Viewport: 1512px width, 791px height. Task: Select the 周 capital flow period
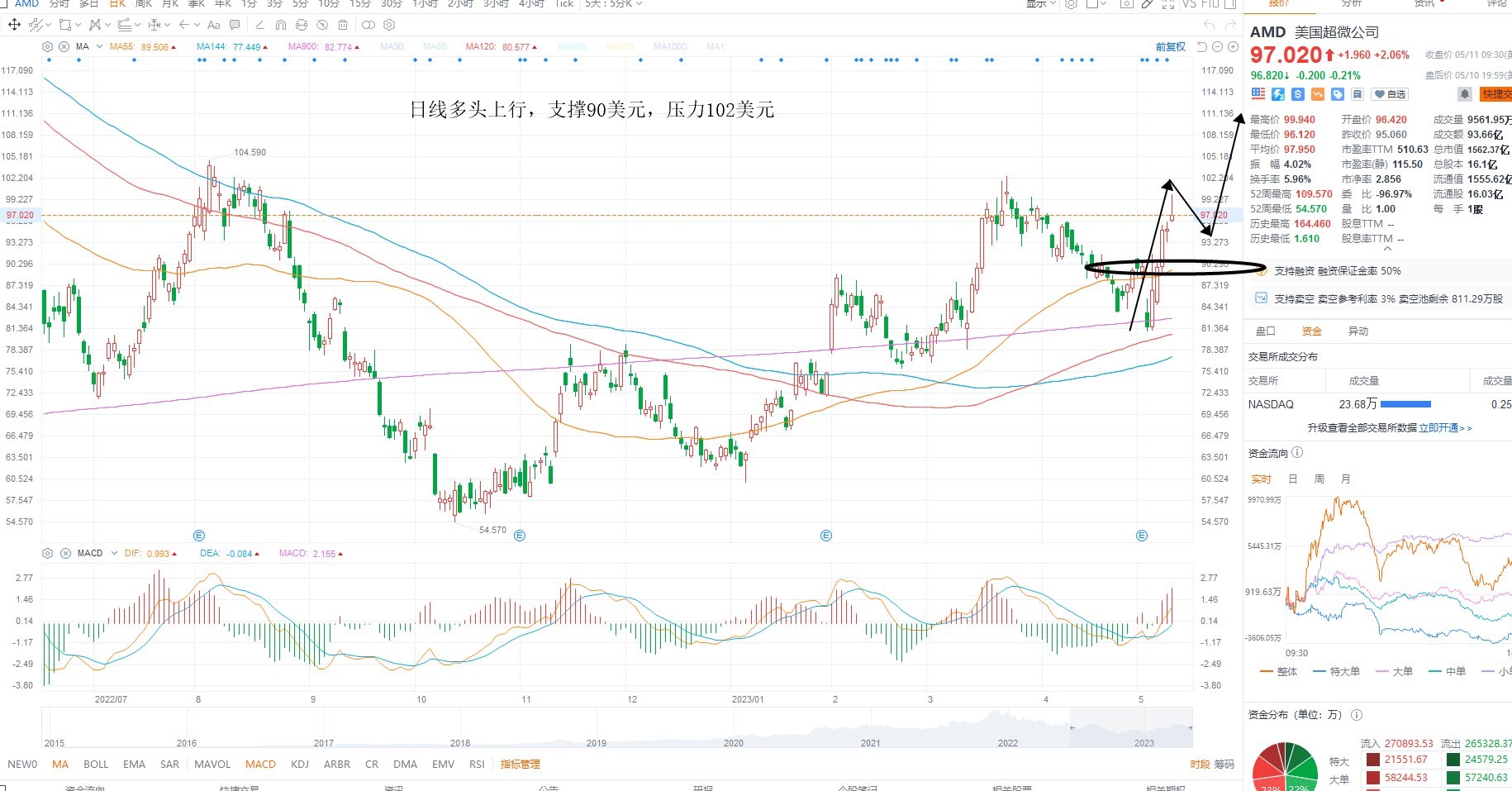click(1319, 479)
